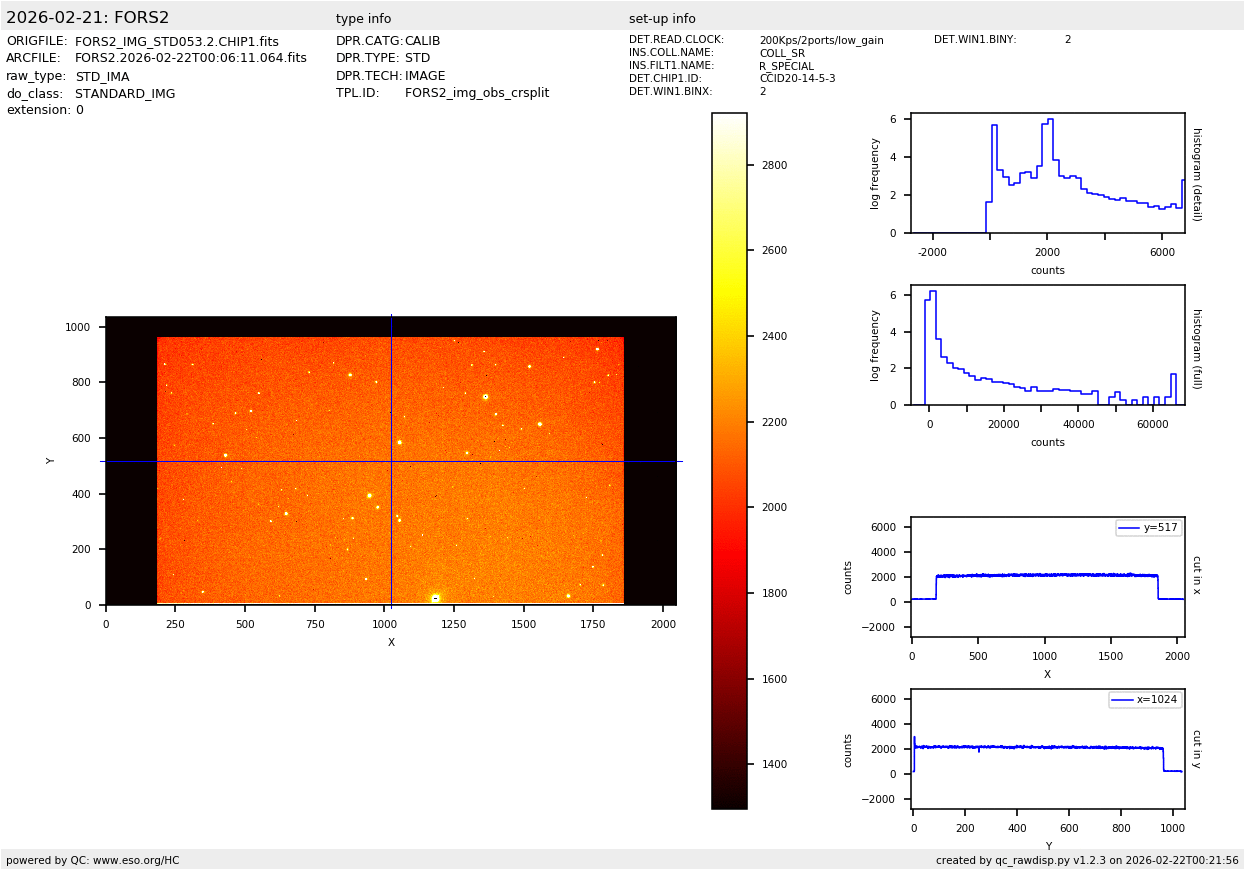Select the histogram (detail) plot

(x=1047, y=173)
